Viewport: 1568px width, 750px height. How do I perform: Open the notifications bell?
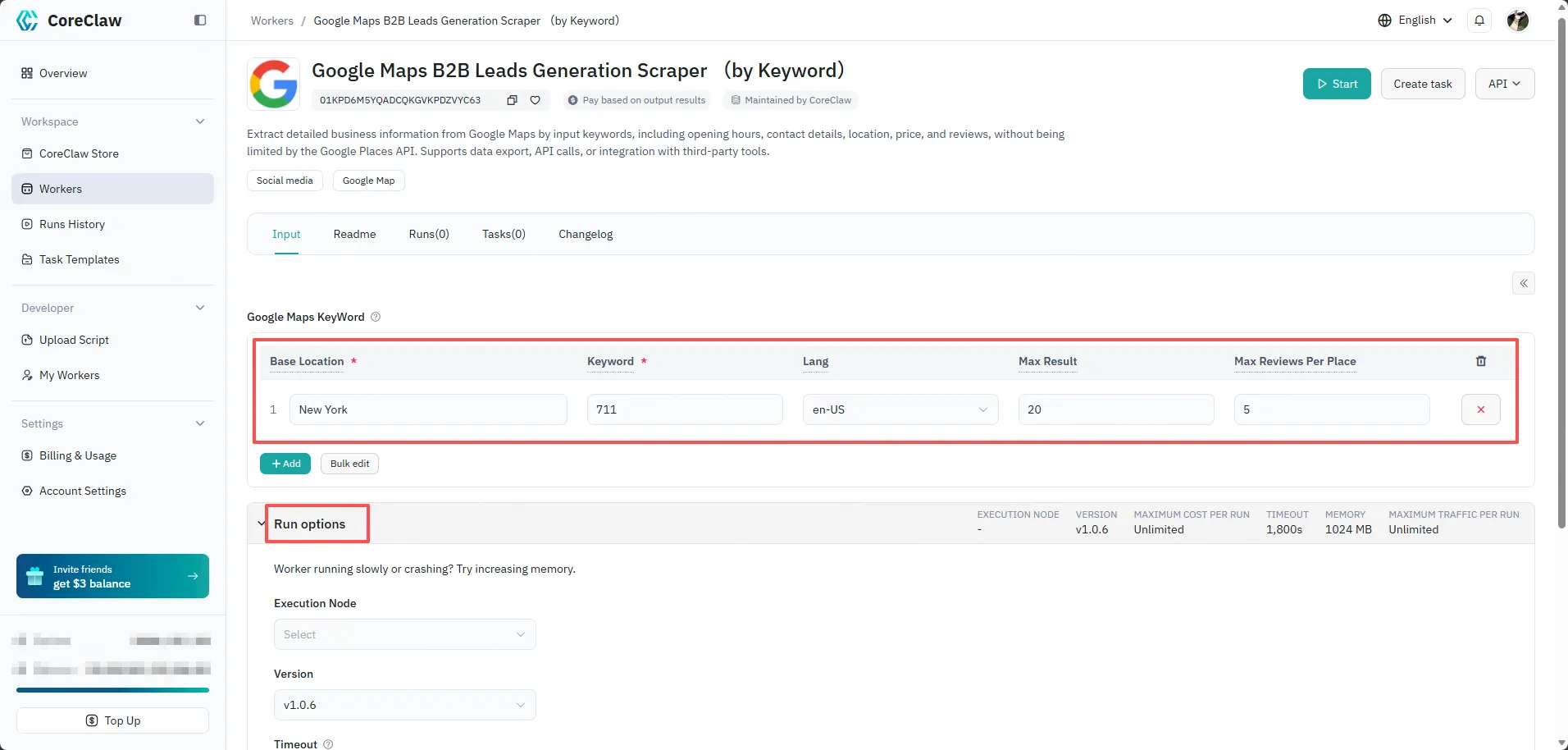pyautogui.click(x=1479, y=21)
